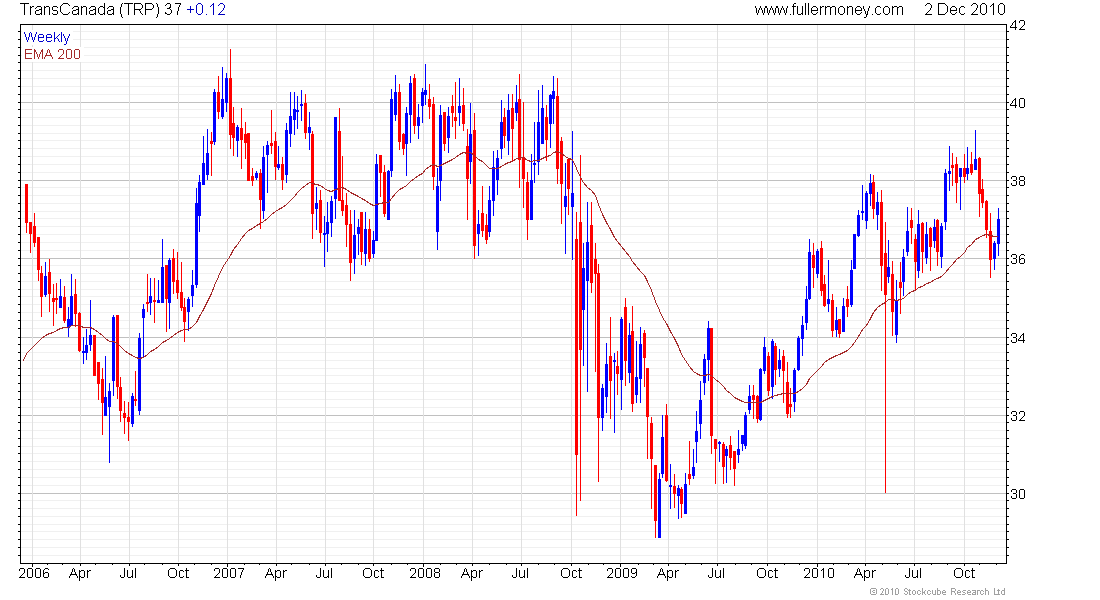Select the Weekly legend label
This screenshot has height=600, width=1100.
(x=47, y=37)
